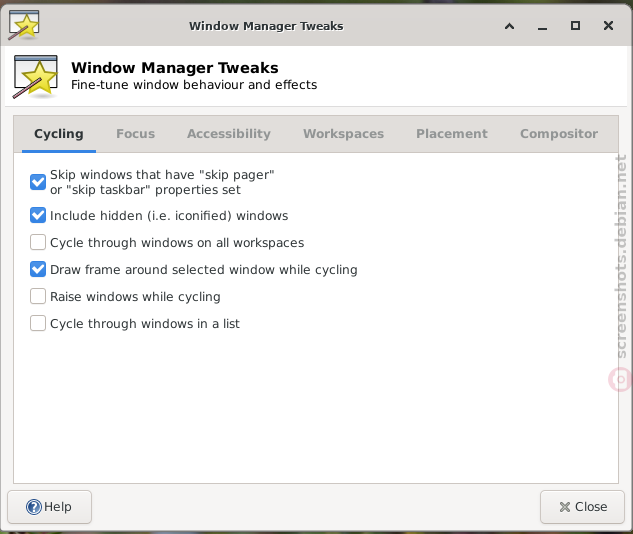Enable Cycle through windows on all workspaces
633x534 pixels.
pyautogui.click(x=38, y=243)
